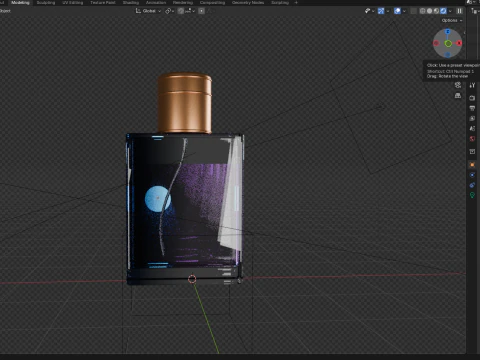This screenshot has width=480, height=360.
Task: Click the sidebar expand arrow beside gizmo
Action: (464, 33)
